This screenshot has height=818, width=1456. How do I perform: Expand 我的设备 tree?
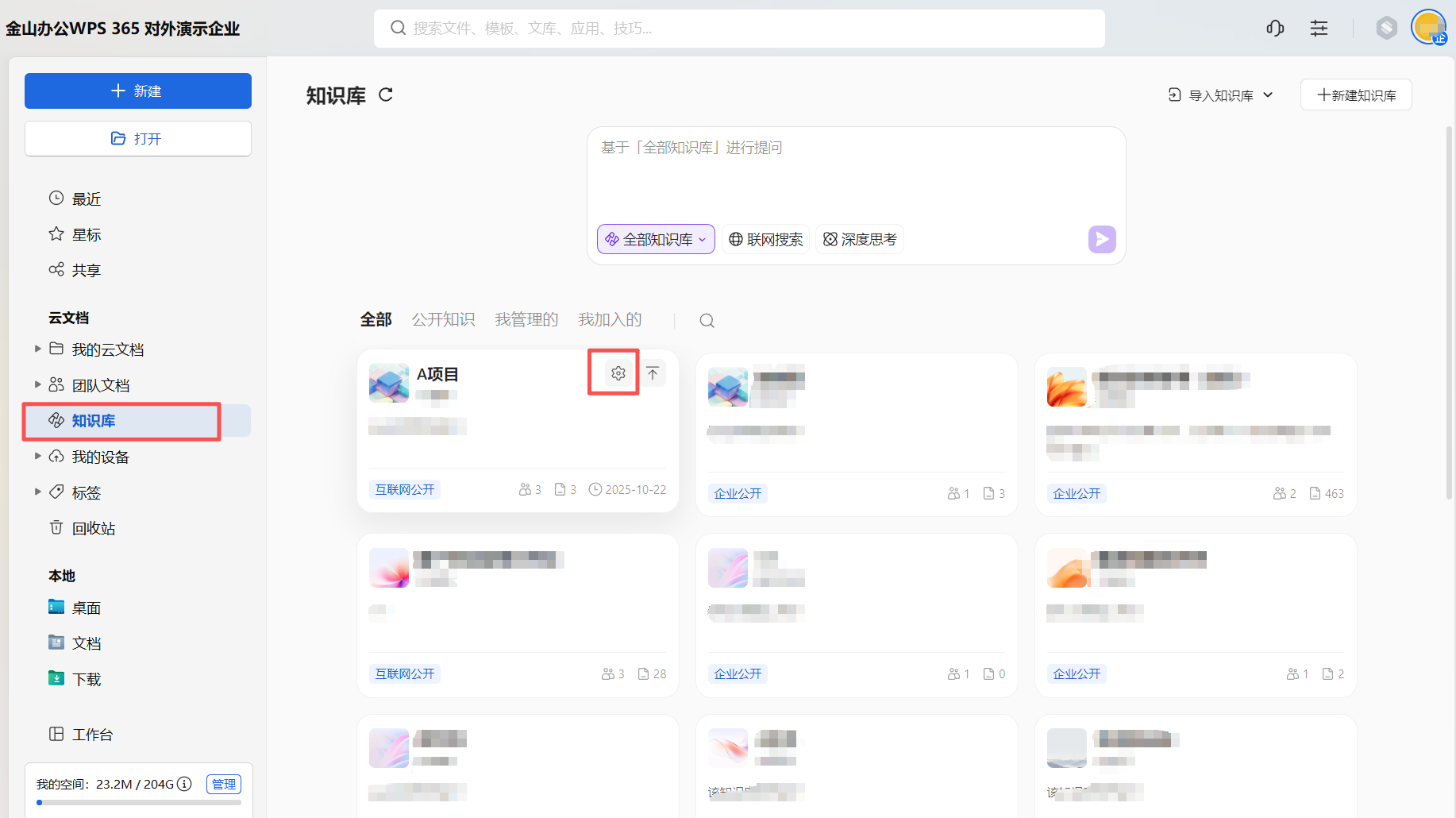(37, 456)
